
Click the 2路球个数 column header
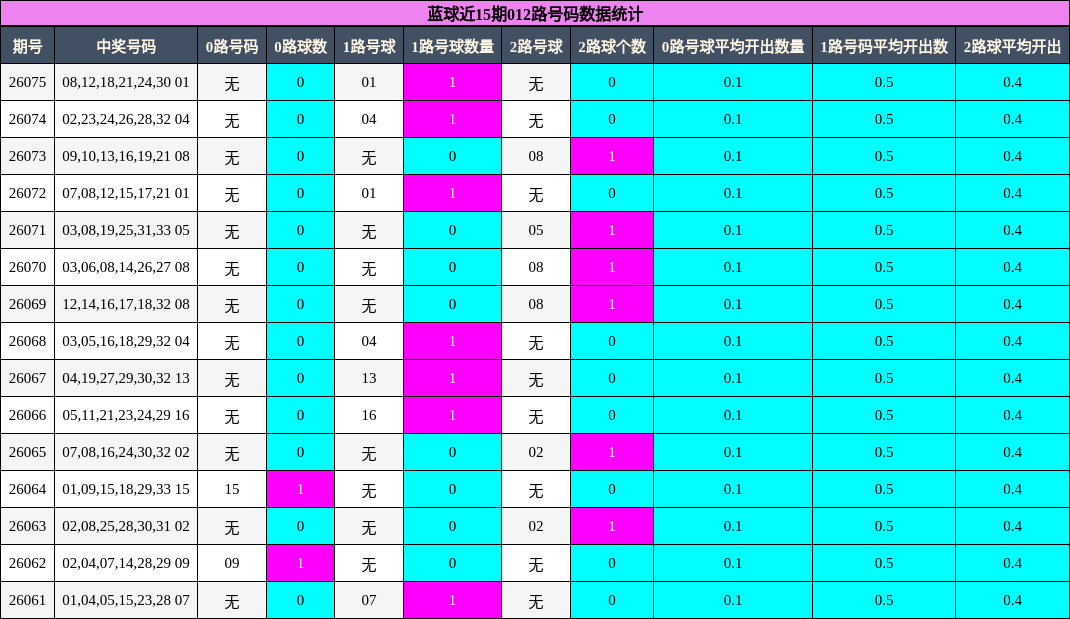tap(612, 46)
